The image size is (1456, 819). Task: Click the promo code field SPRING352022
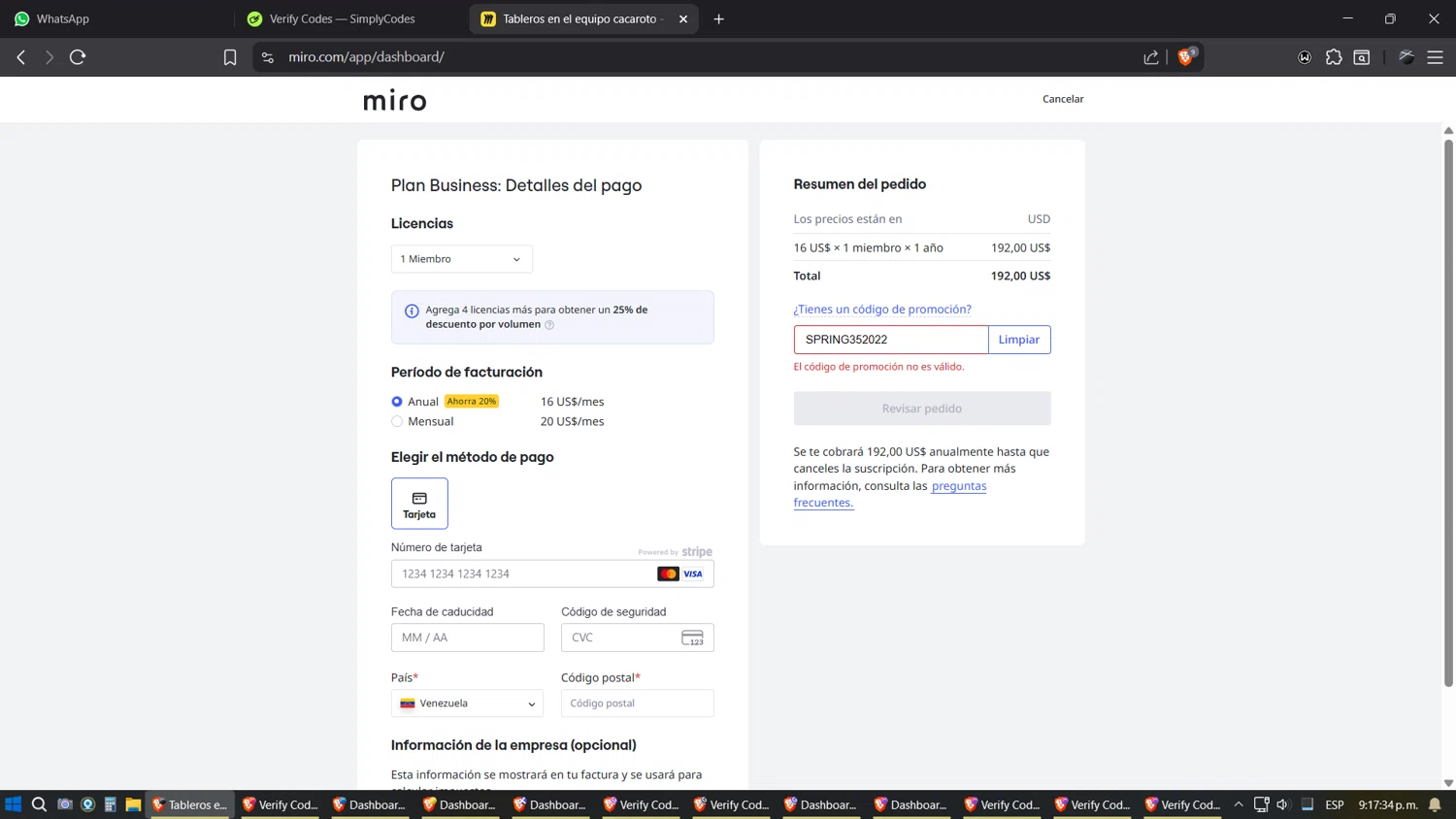891,340
